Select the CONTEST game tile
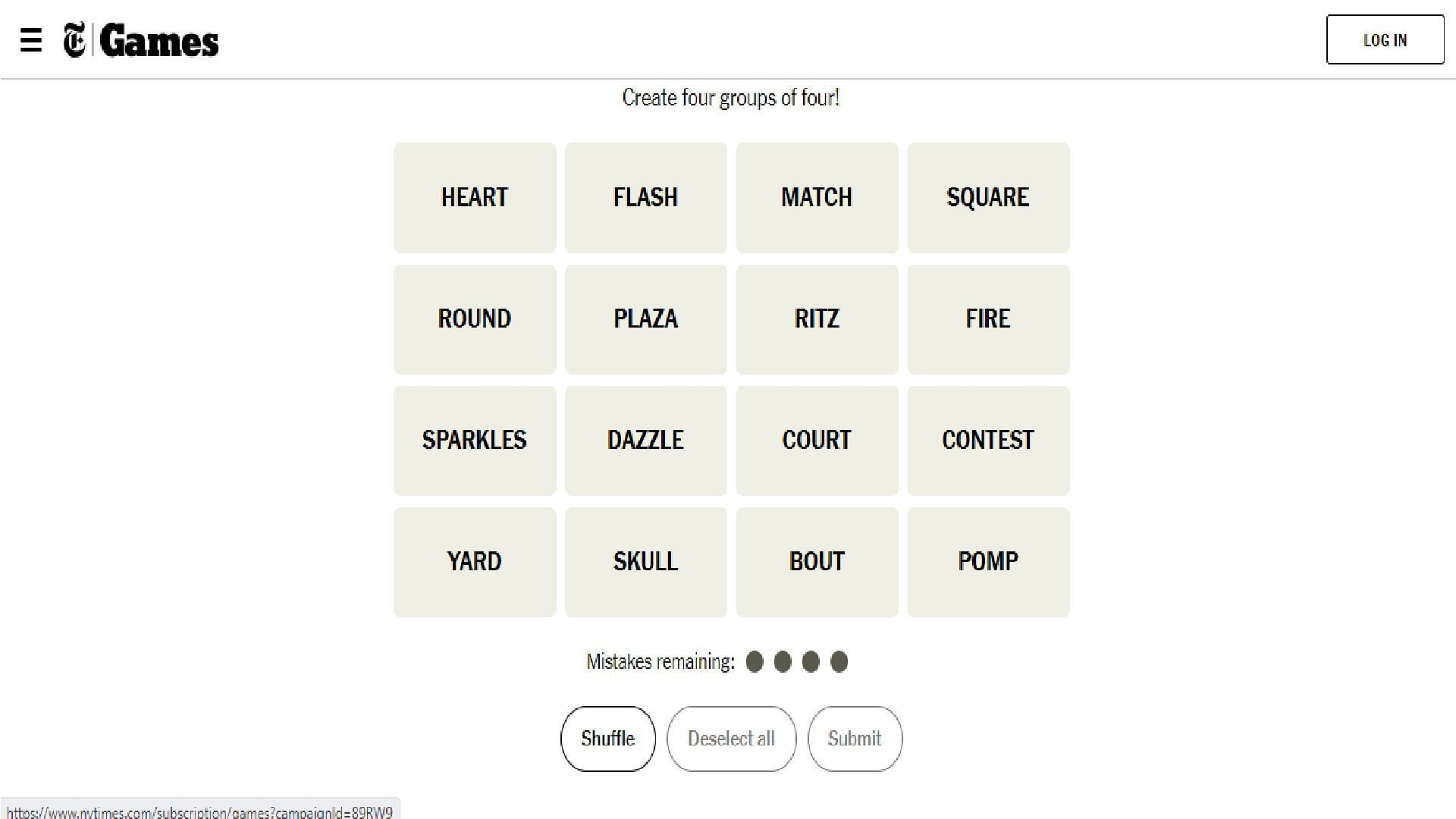1456x819 pixels. point(988,440)
